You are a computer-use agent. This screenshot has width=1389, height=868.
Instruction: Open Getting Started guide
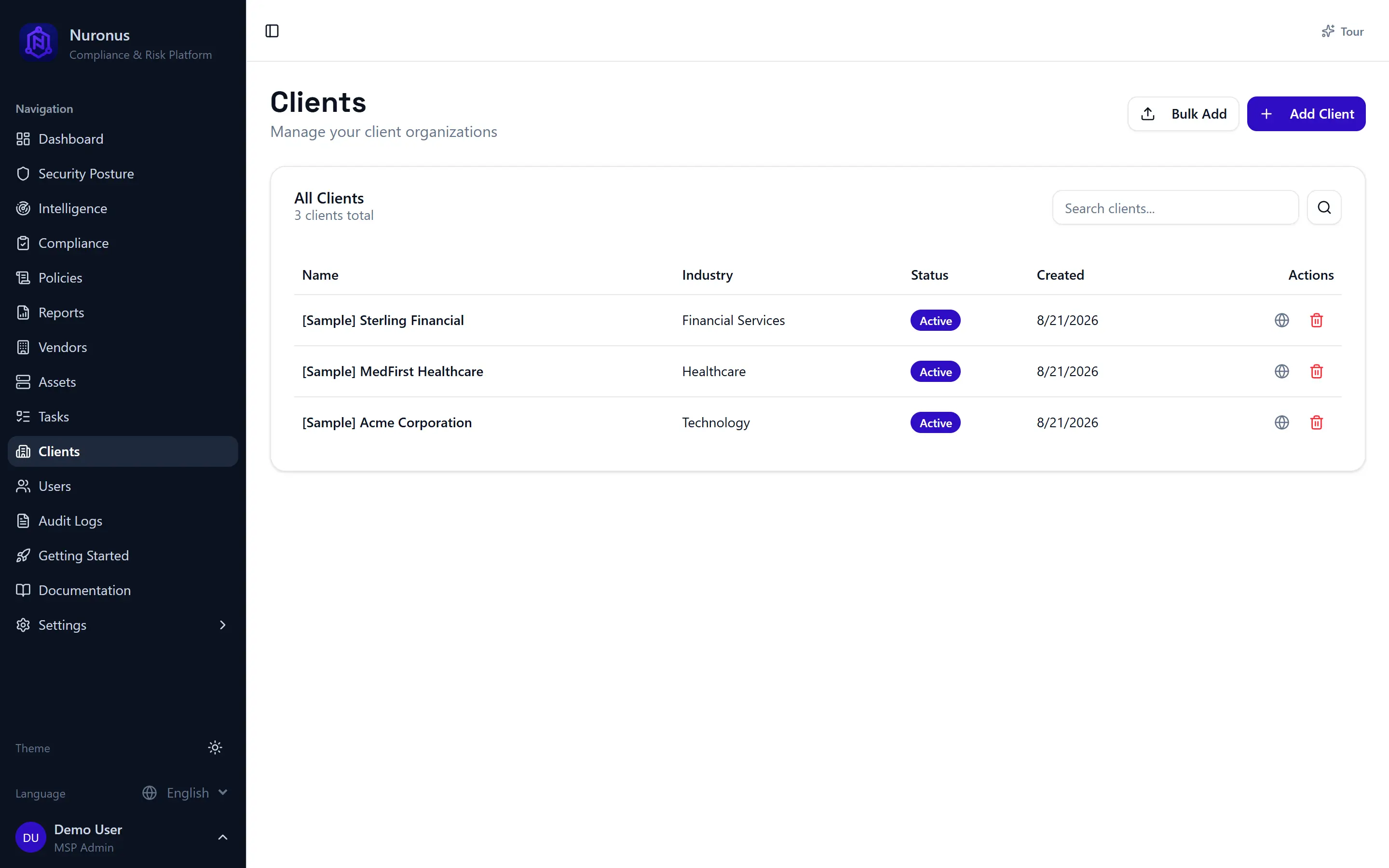[123, 556]
